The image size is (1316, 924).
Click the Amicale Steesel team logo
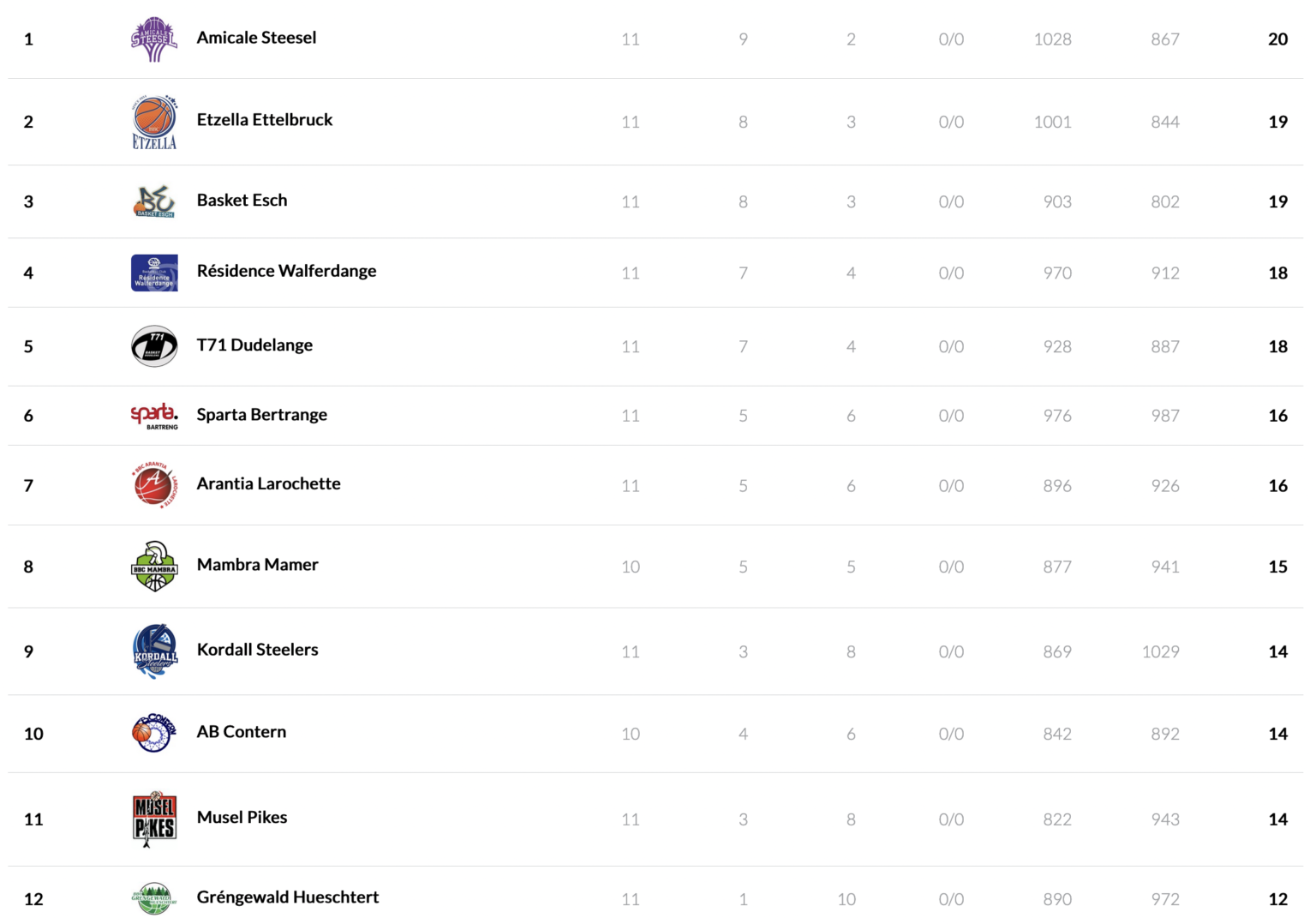tap(154, 39)
